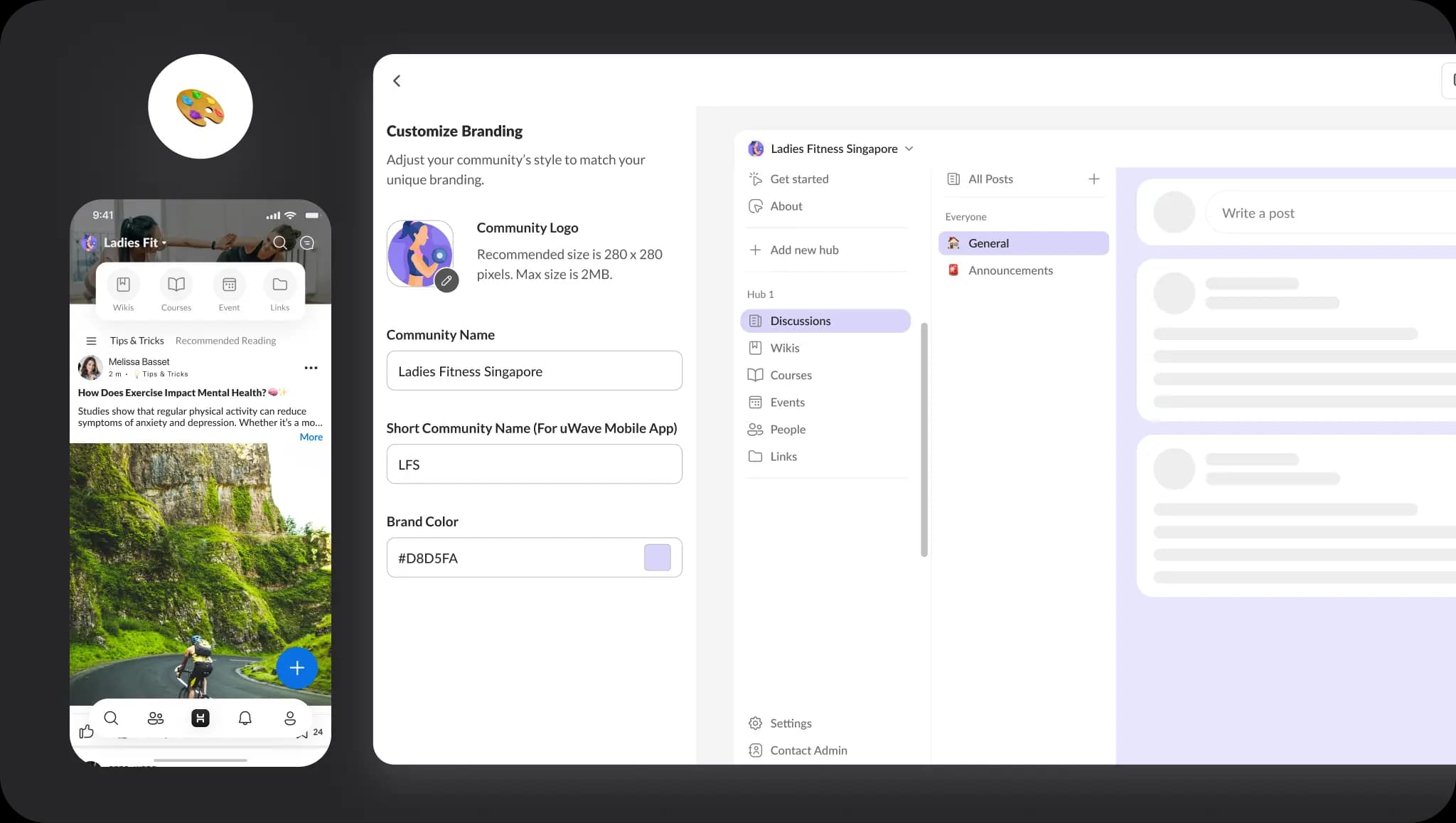
Task: Click the Discussions icon in Hub 1
Action: click(x=756, y=320)
